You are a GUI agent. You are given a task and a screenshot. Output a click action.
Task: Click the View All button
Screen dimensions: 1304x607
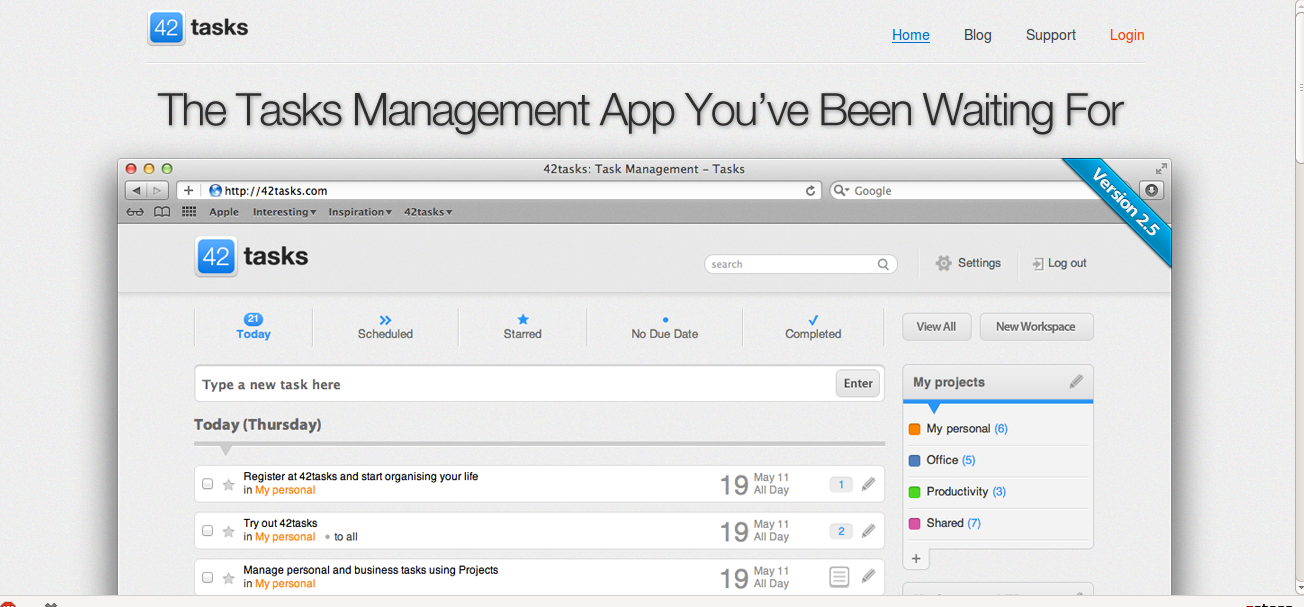click(x=936, y=327)
